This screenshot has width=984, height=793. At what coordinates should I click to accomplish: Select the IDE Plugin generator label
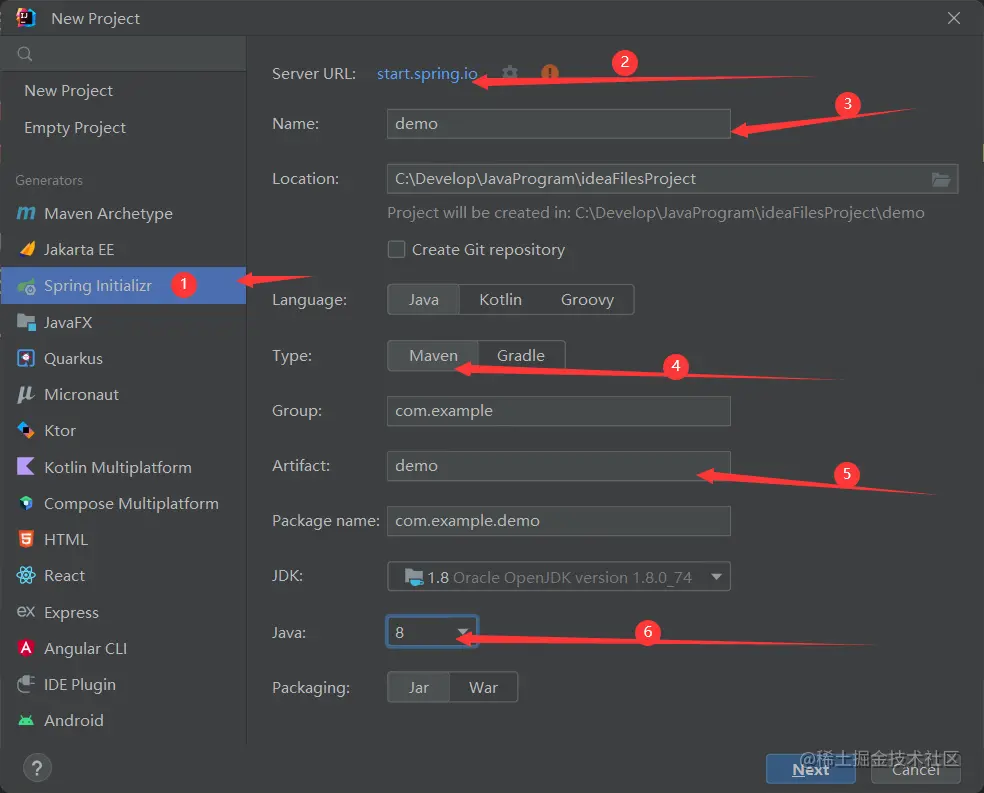pyautogui.click(x=80, y=684)
